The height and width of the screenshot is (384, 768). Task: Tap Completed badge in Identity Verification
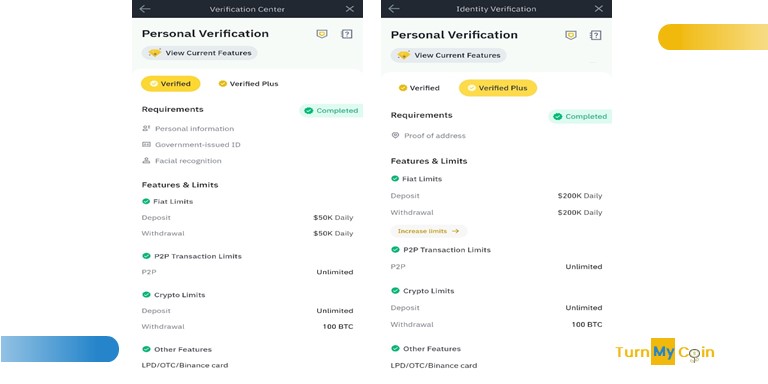click(x=580, y=117)
